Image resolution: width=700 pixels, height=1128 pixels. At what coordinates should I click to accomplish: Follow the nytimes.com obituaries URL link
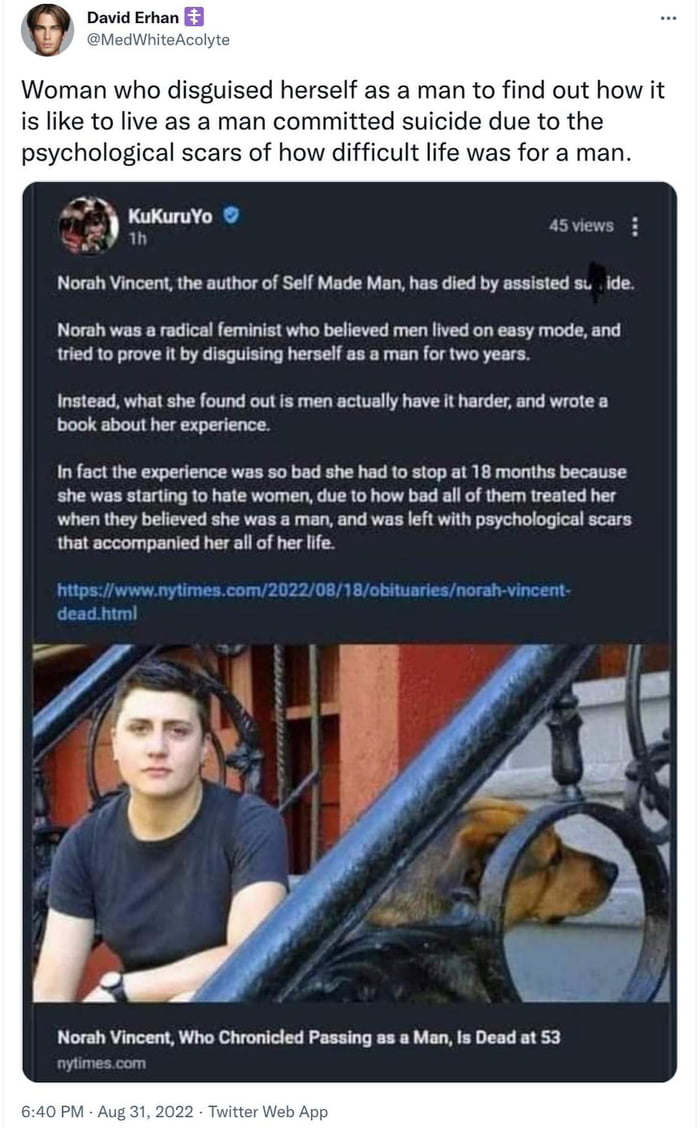314,601
